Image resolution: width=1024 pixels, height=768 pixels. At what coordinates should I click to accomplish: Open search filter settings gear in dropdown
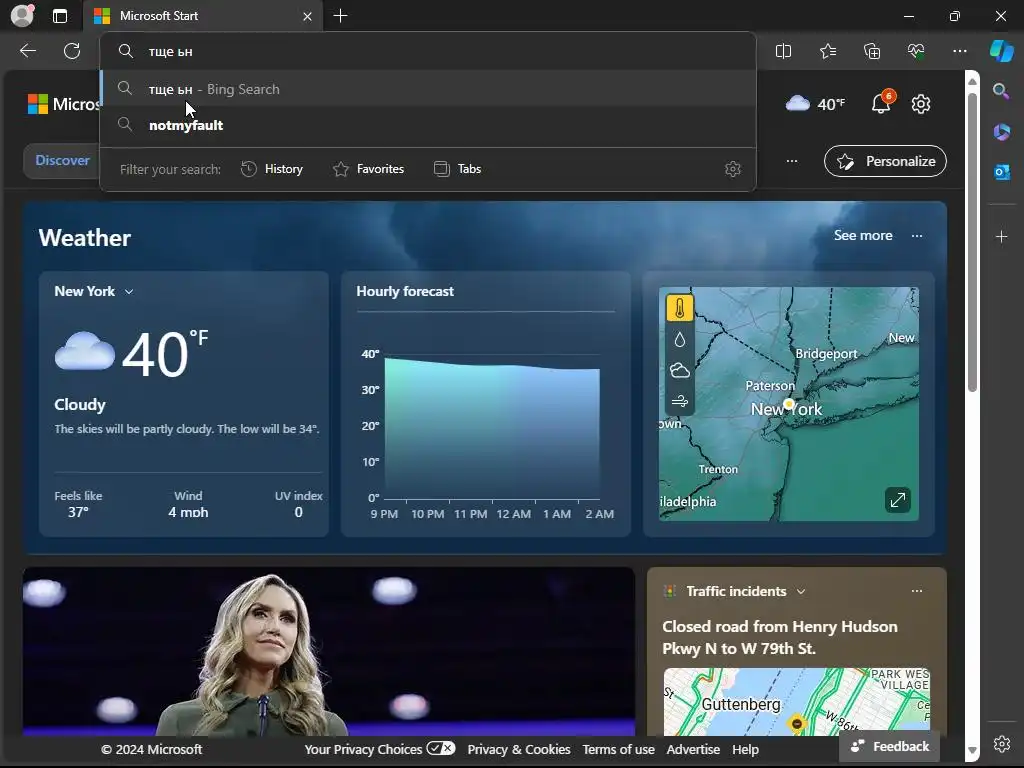(x=733, y=169)
